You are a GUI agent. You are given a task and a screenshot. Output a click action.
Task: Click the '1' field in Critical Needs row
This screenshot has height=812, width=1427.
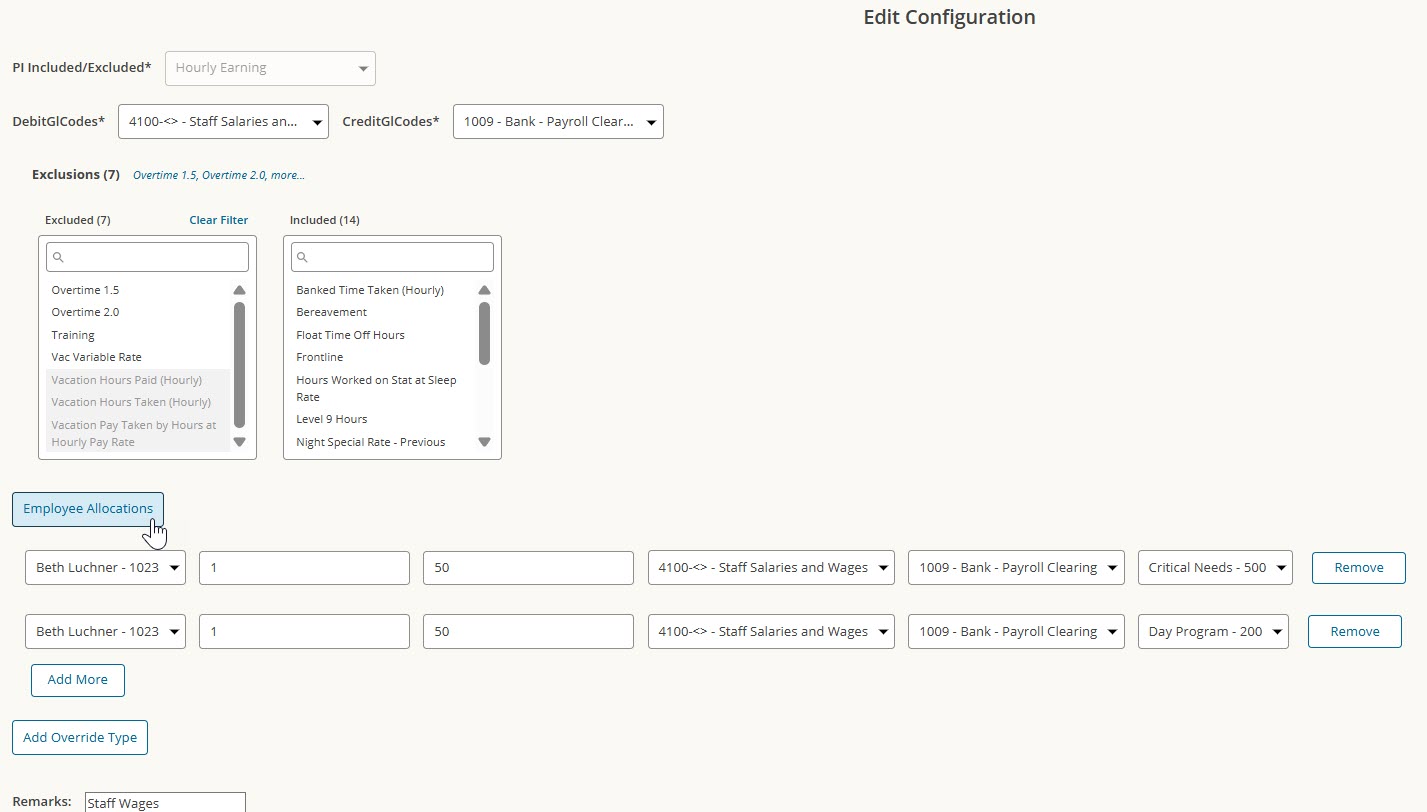tap(304, 568)
